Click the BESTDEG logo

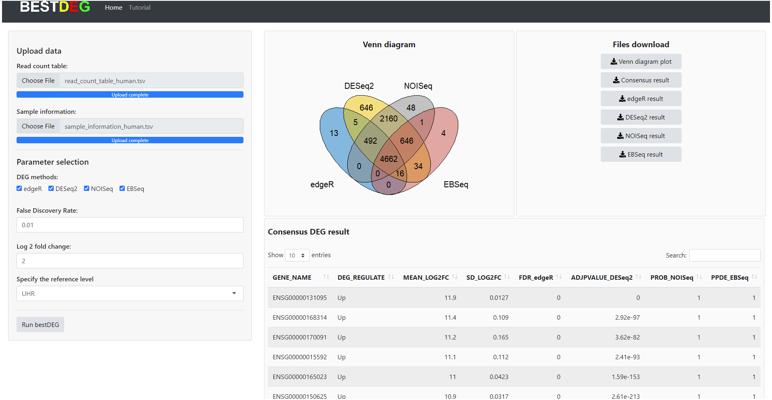[x=55, y=8]
